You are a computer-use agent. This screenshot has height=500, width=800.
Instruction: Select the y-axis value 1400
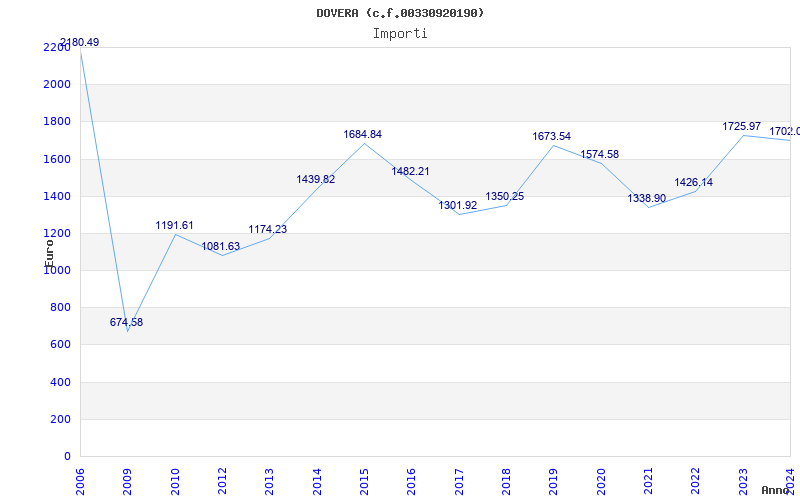pos(57,196)
